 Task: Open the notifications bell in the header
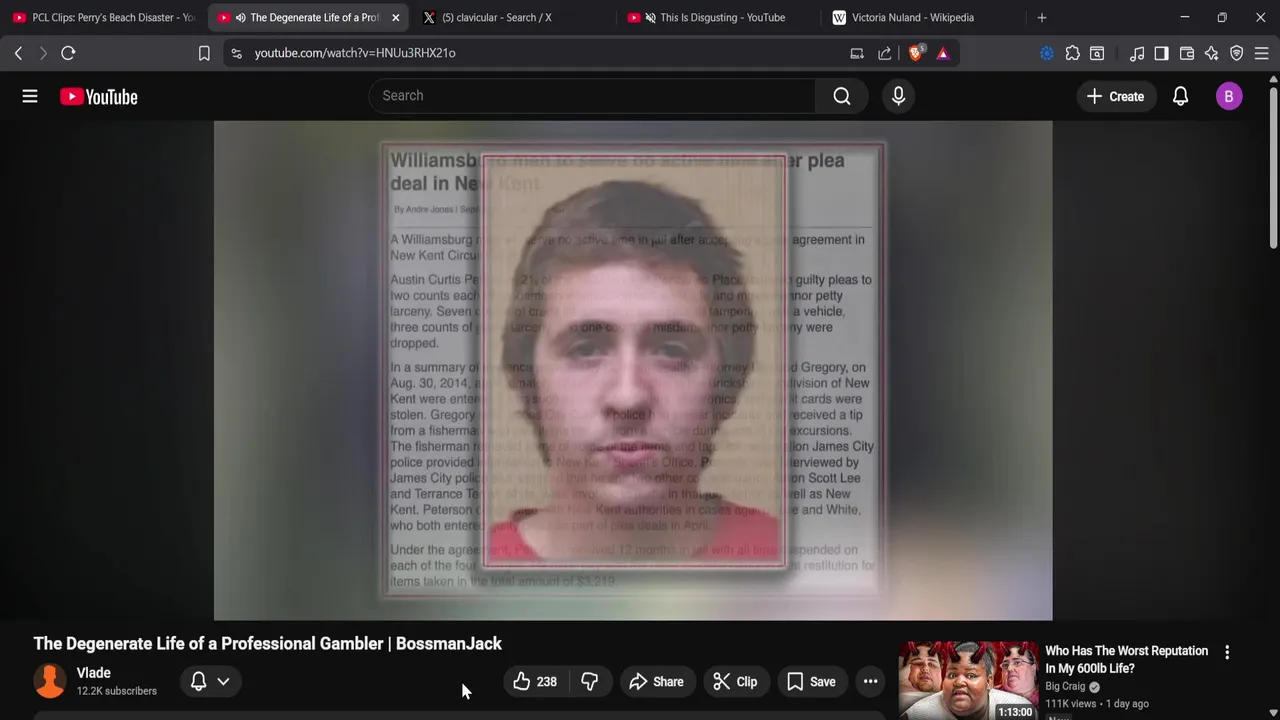tap(1180, 96)
